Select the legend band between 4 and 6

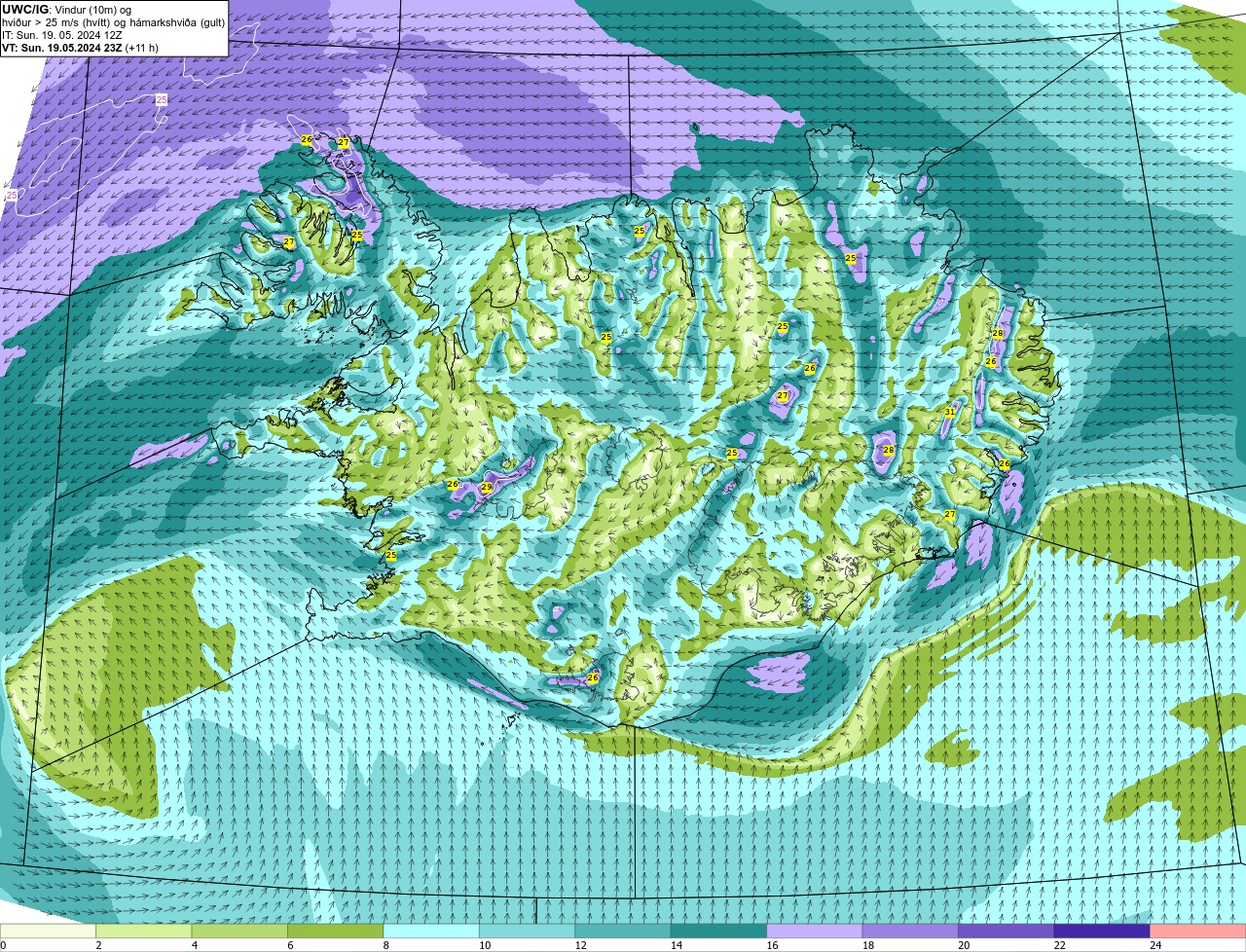(x=240, y=931)
